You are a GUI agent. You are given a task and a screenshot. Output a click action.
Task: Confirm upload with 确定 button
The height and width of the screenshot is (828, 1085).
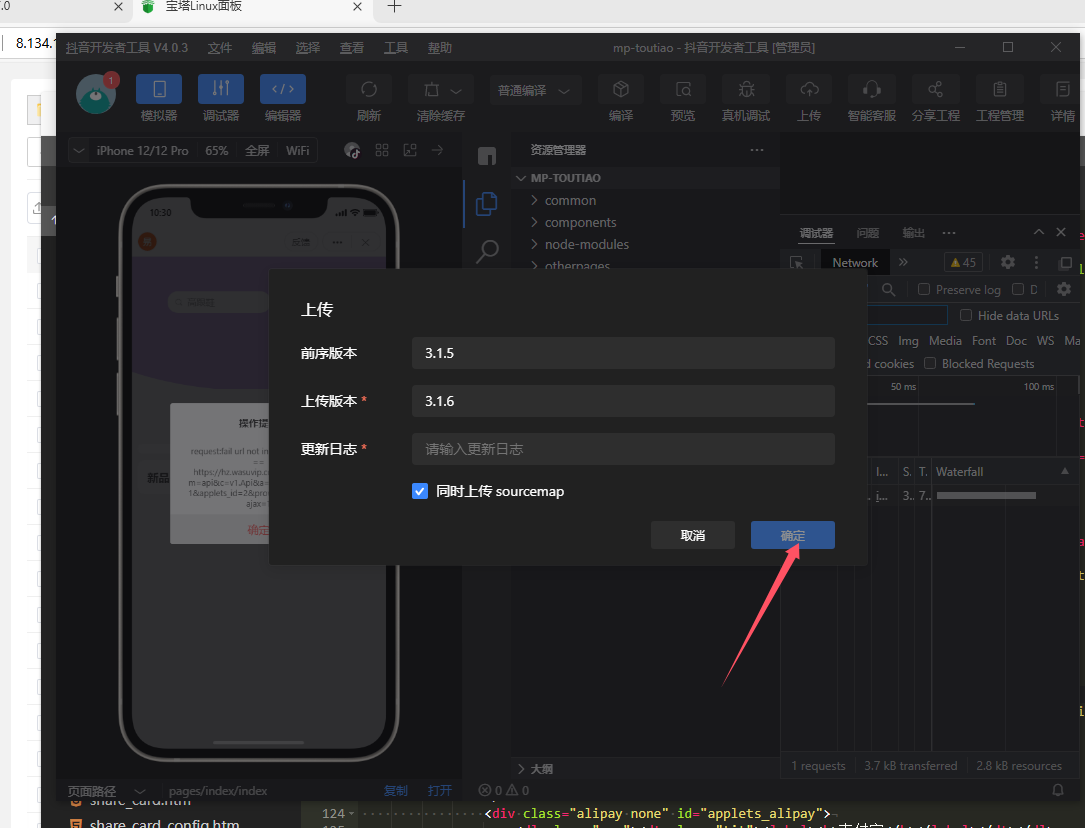pos(792,535)
